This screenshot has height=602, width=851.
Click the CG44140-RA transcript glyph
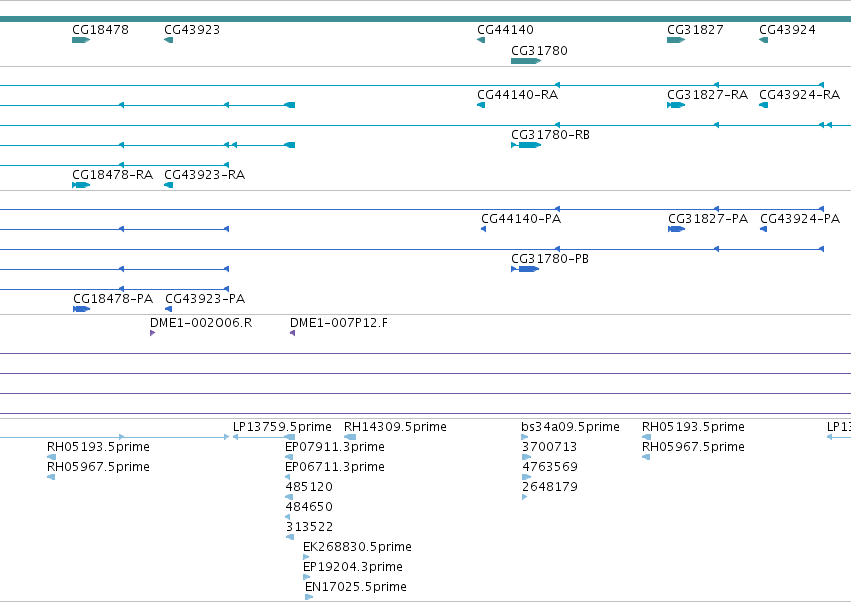[x=481, y=105]
